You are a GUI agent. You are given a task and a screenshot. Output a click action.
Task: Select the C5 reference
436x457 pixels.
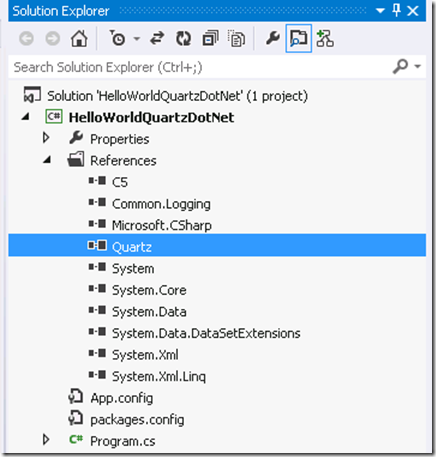pyautogui.click(x=120, y=182)
